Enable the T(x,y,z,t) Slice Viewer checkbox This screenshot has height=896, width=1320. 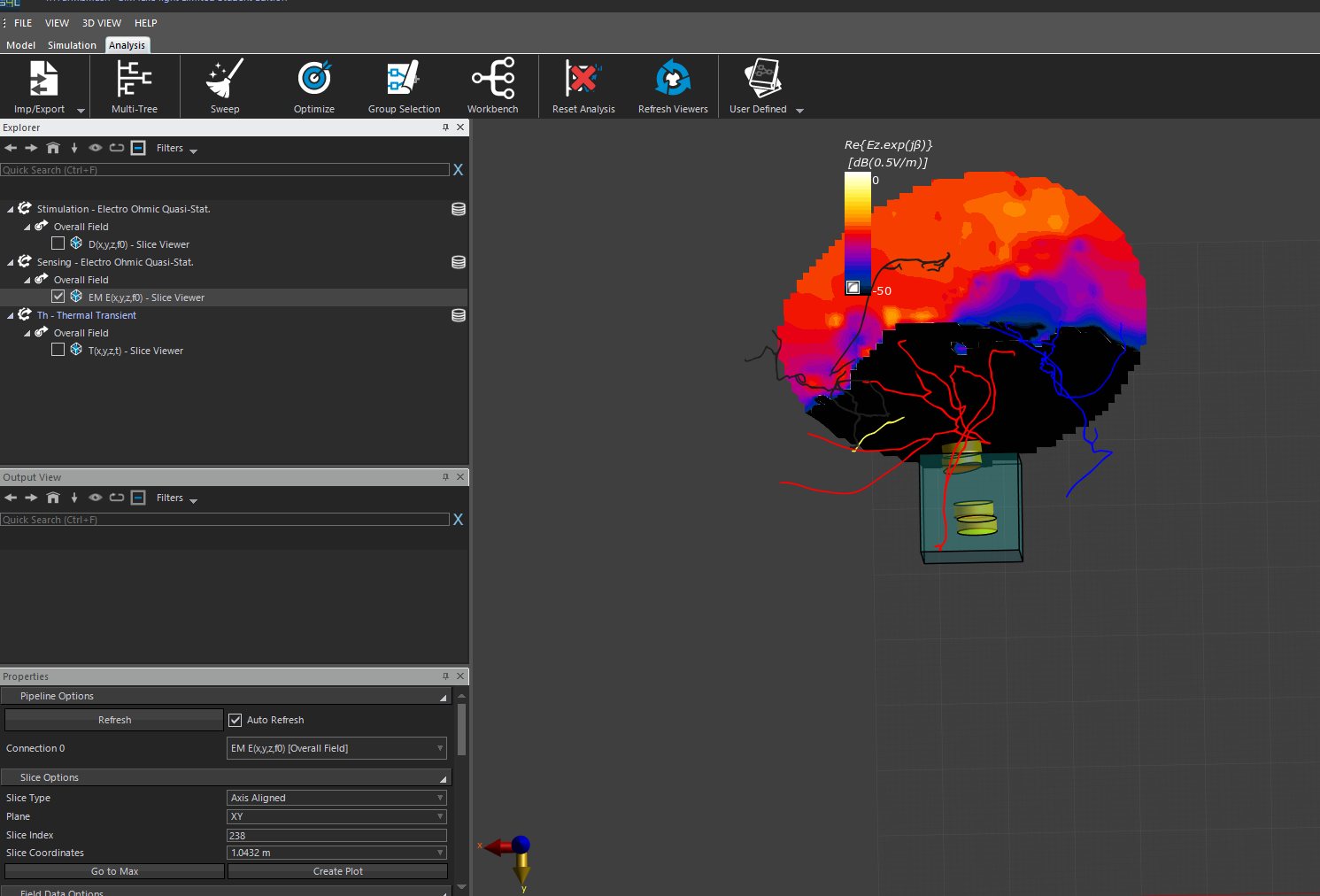click(58, 350)
